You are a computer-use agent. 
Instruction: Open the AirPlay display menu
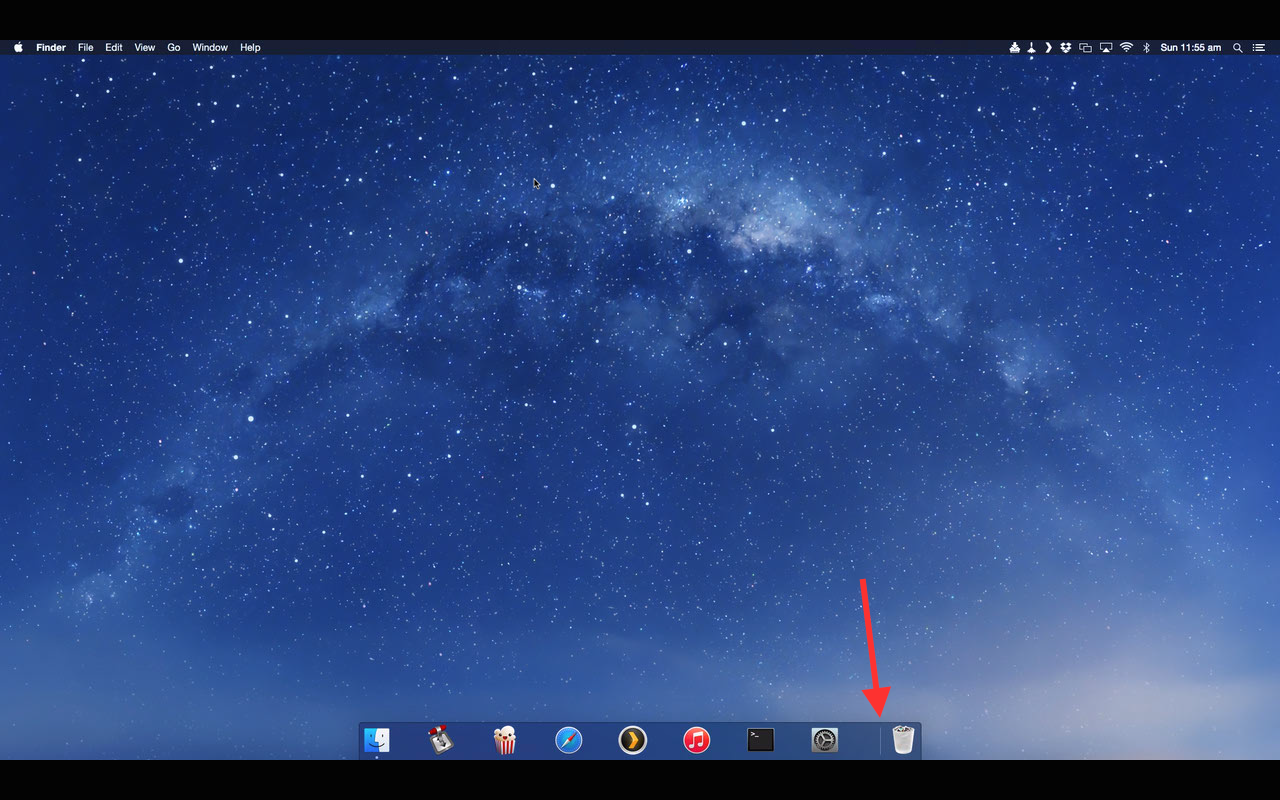pos(1106,47)
